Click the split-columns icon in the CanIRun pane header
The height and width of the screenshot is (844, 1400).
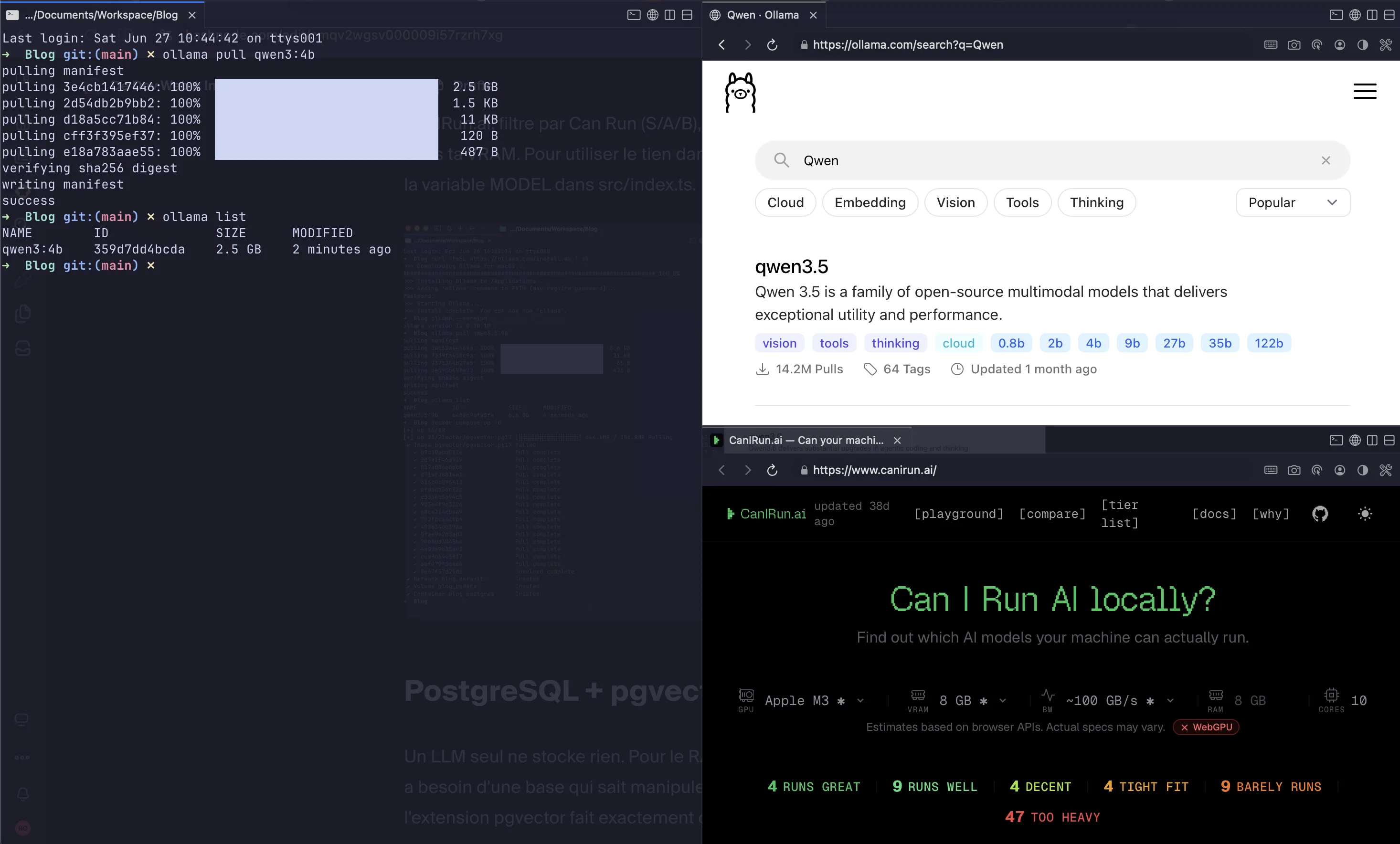[x=1372, y=440]
